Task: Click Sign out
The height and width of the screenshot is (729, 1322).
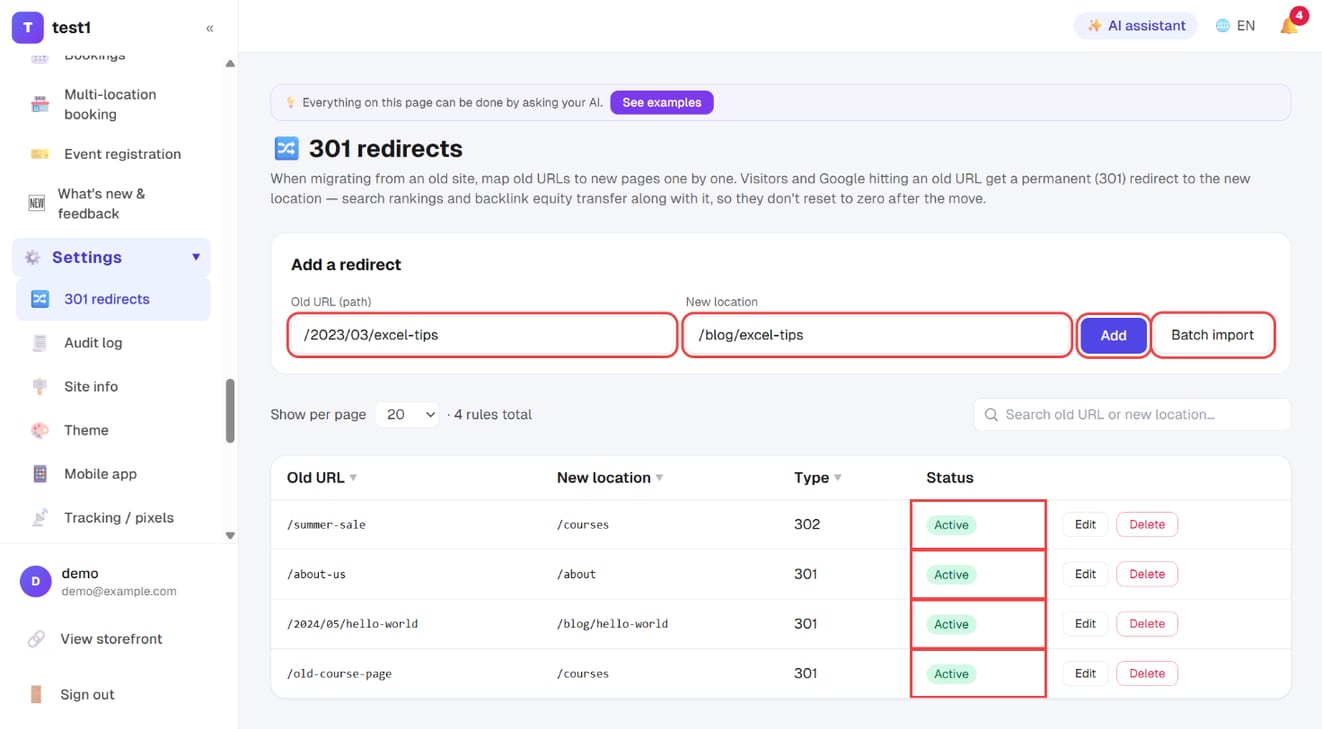Action: click(87, 694)
